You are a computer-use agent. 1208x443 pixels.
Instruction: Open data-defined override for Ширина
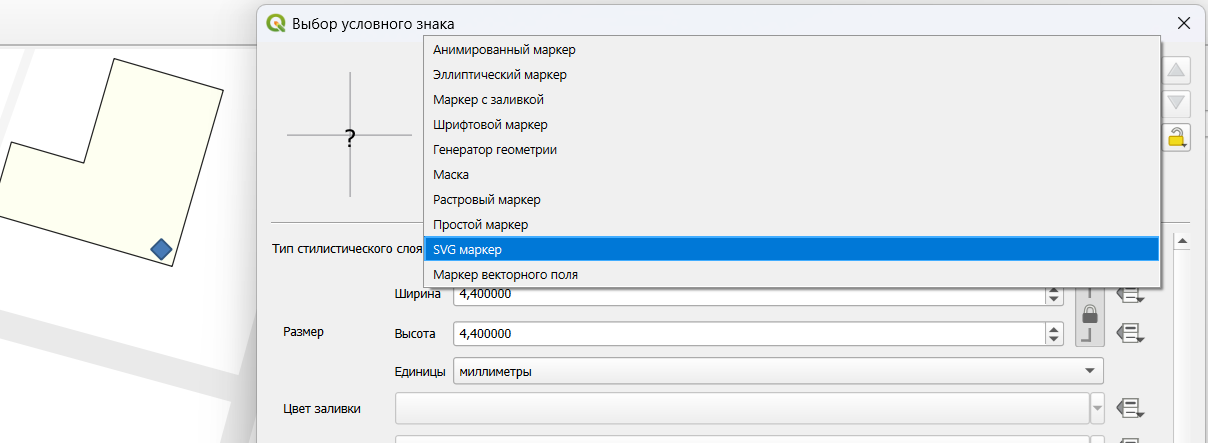pos(1130,295)
